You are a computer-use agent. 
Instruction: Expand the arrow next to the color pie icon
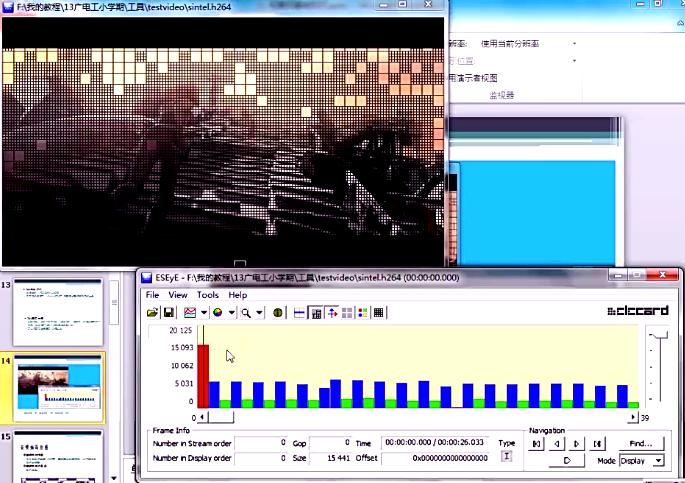click(232, 313)
